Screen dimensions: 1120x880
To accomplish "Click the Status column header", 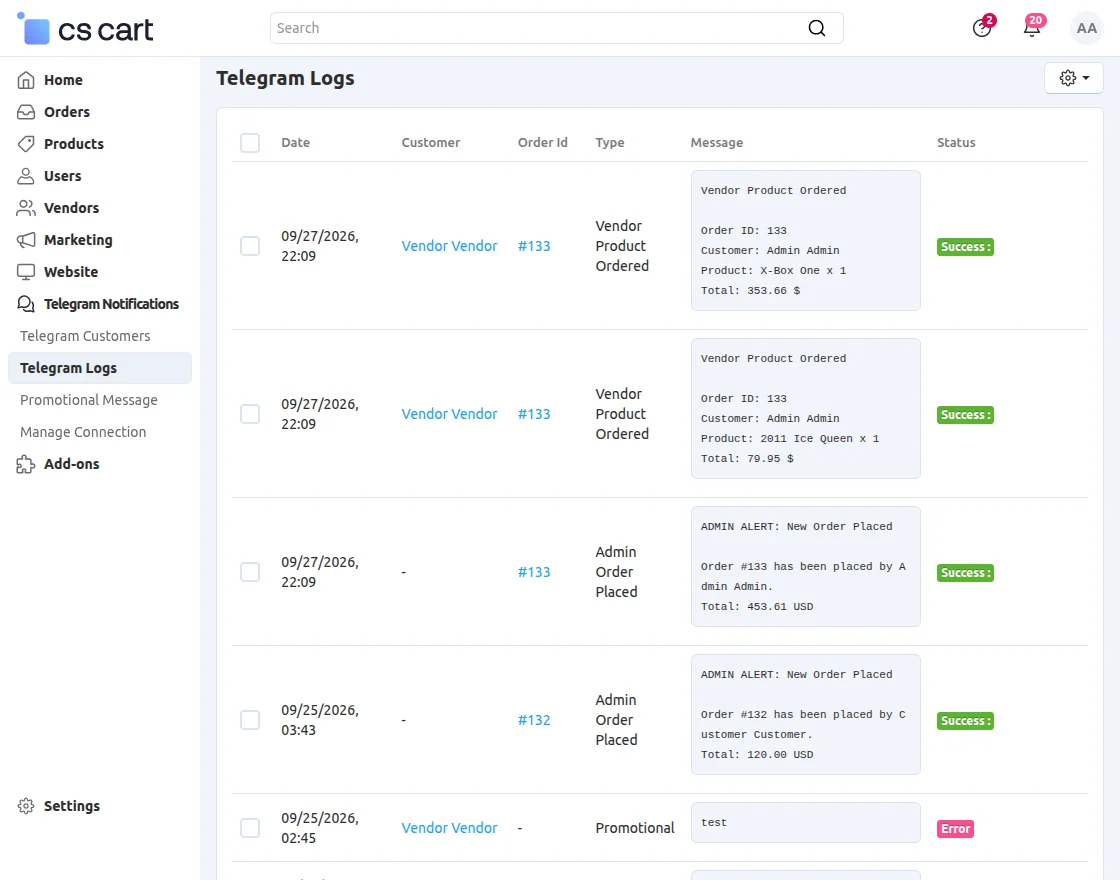I will (956, 143).
